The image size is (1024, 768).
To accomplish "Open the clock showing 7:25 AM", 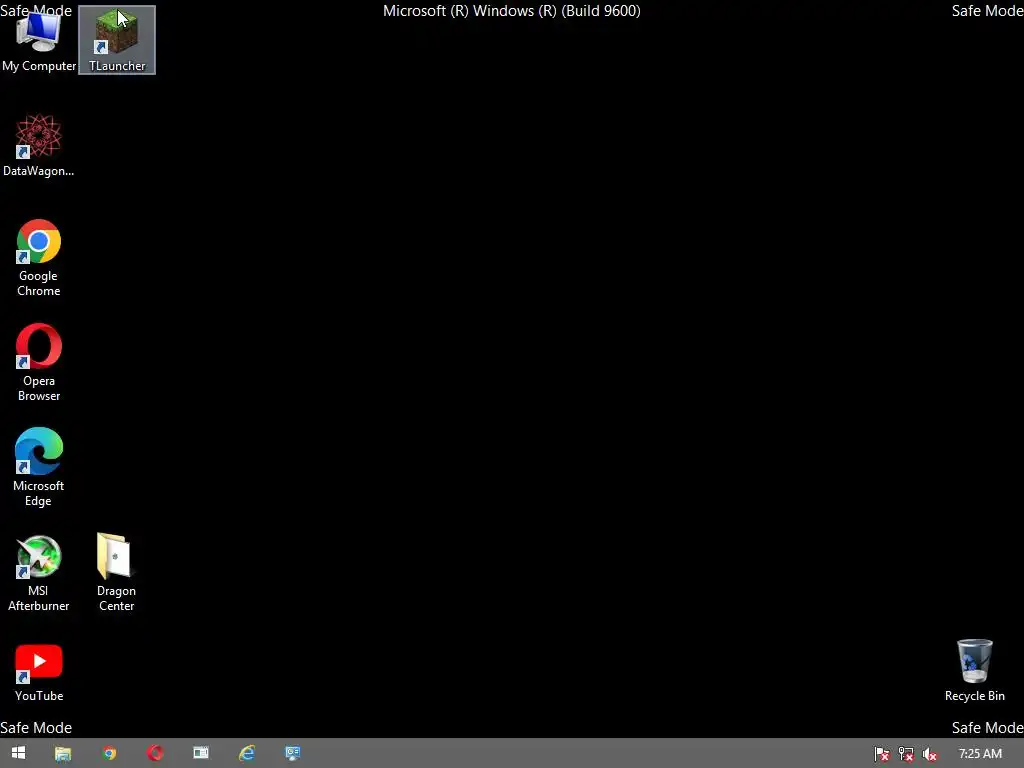I will (x=980, y=754).
